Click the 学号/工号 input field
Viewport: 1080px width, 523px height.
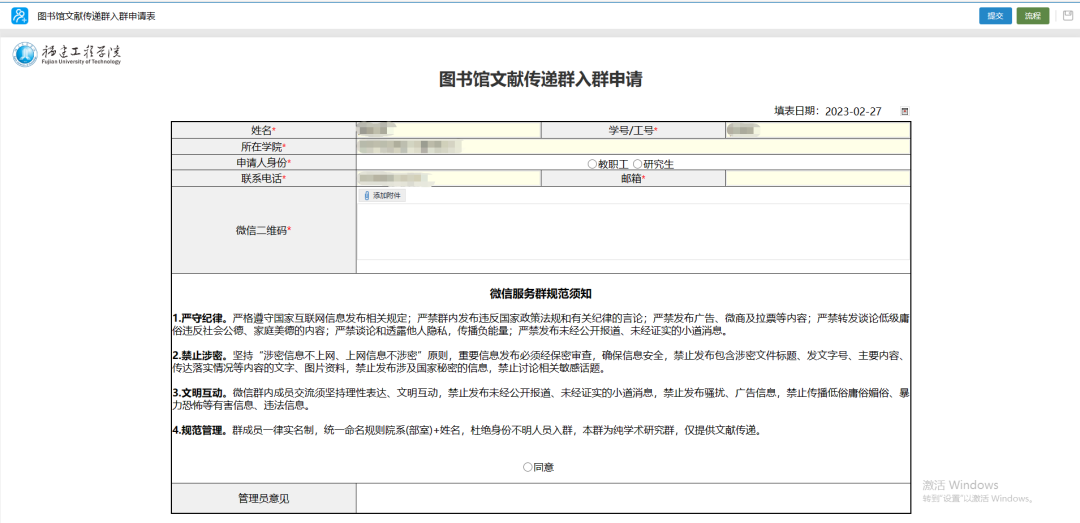pyautogui.click(x=818, y=130)
